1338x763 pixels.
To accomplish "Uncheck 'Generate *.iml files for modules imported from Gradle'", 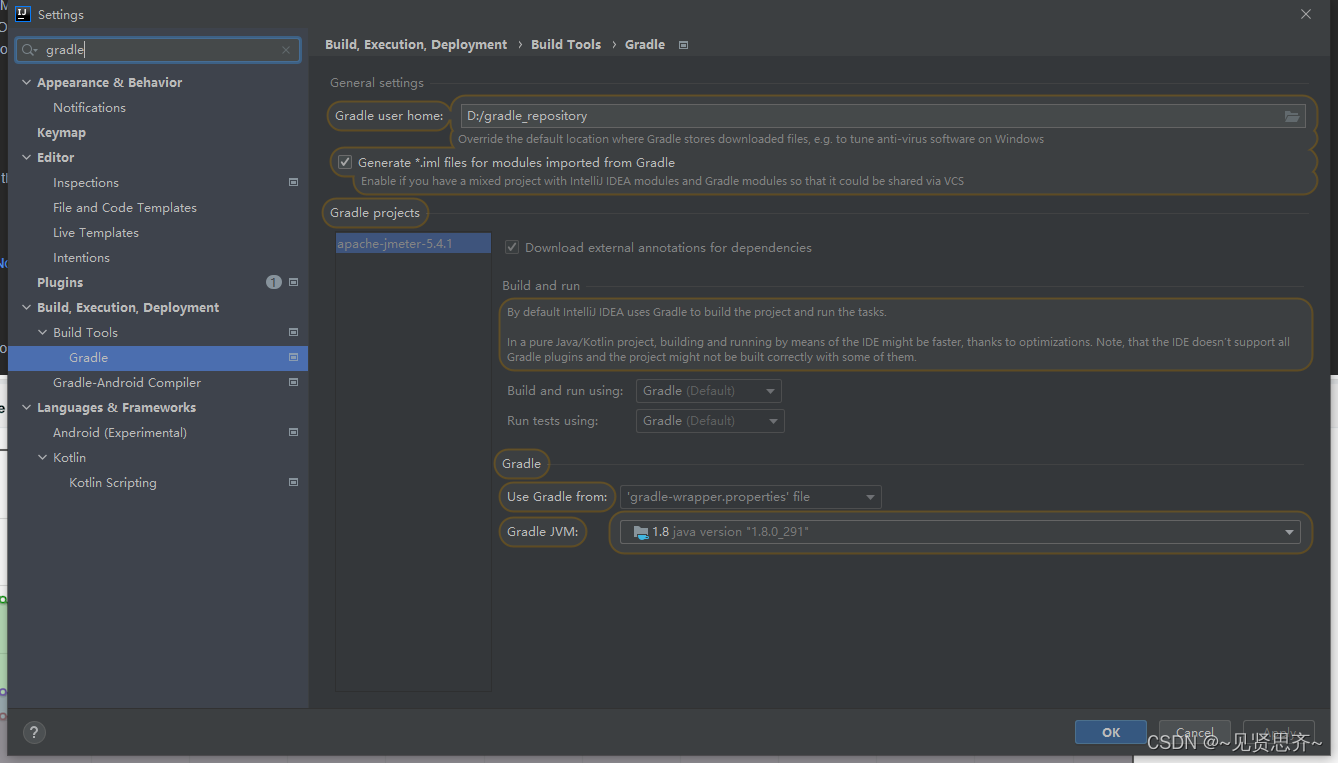I will click(344, 162).
